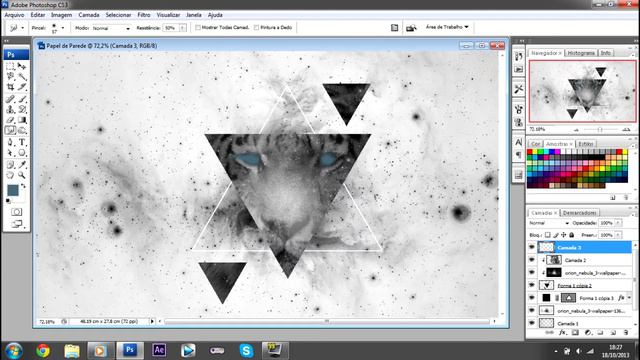The width and height of the screenshot is (640, 360).
Task: Open the Imagem menu
Action: (x=61, y=15)
